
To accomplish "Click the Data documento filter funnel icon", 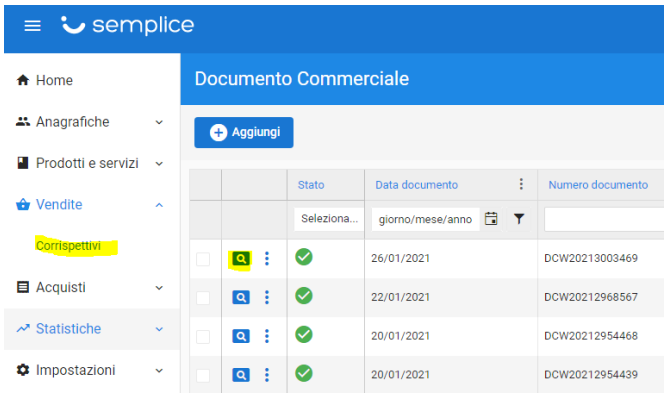I will (x=519, y=219).
